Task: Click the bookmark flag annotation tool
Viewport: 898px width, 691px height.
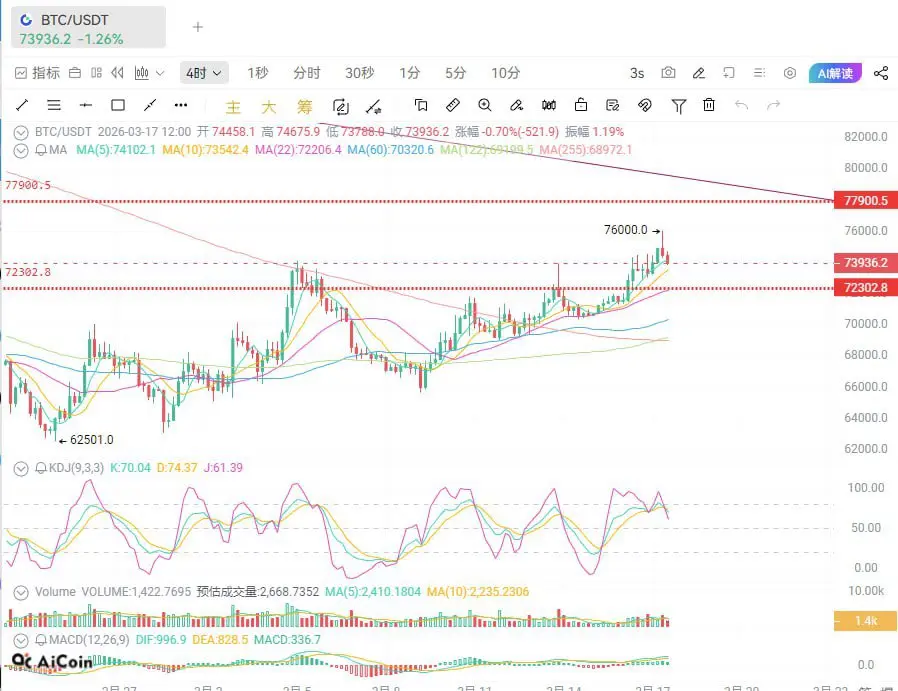Action: click(x=421, y=105)
